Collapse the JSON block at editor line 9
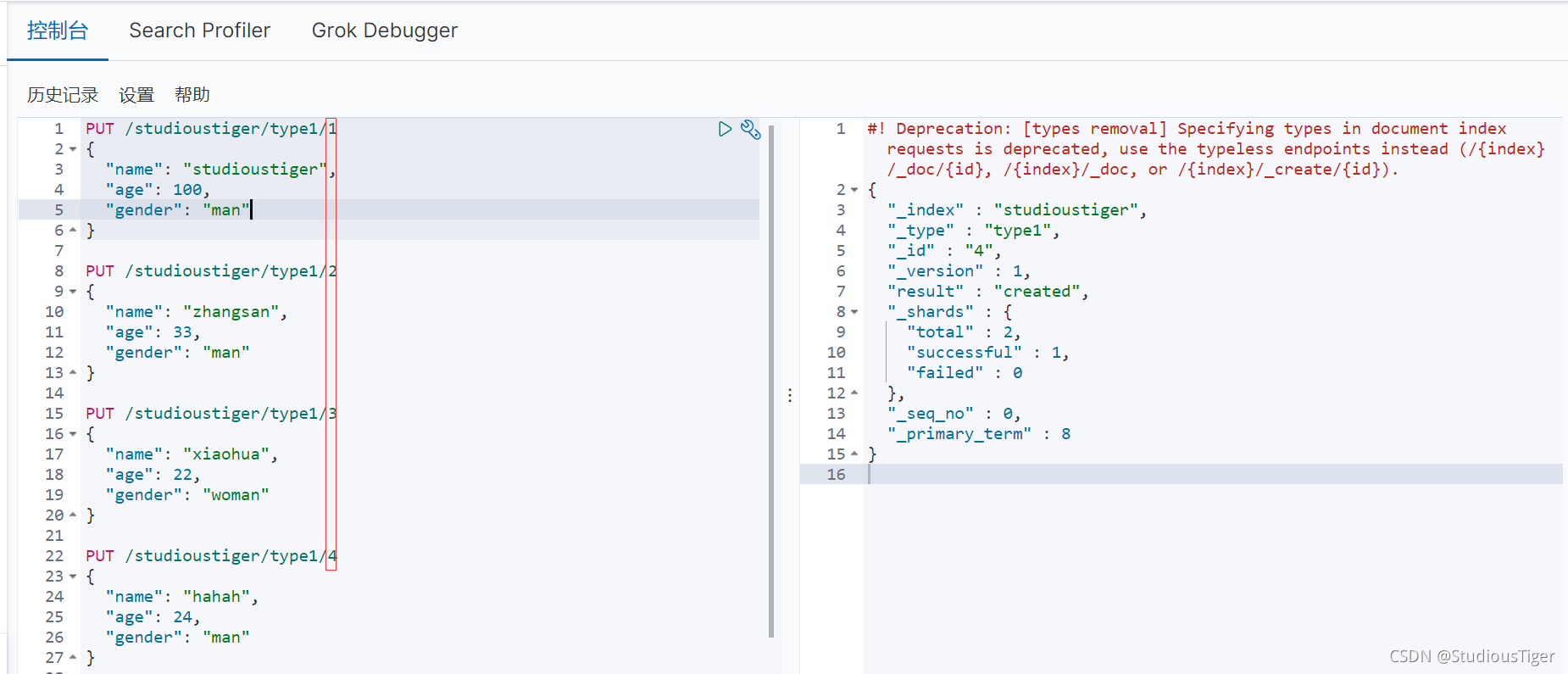Viewport: 1568px width, 674px height. coord(73,292)
